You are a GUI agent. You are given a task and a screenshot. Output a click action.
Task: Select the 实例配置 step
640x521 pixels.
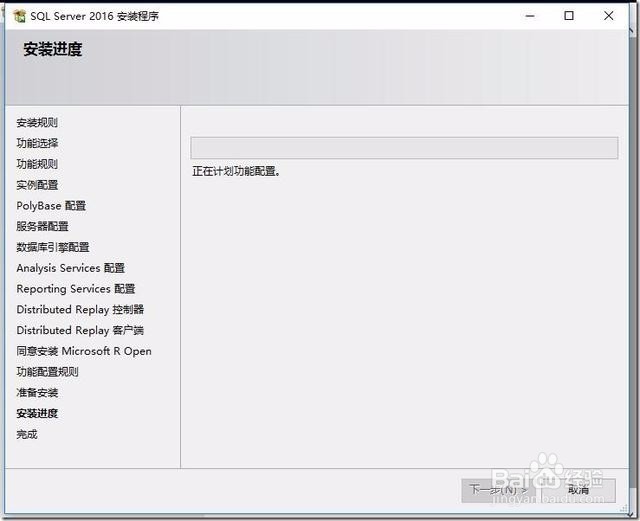point(37,185)
